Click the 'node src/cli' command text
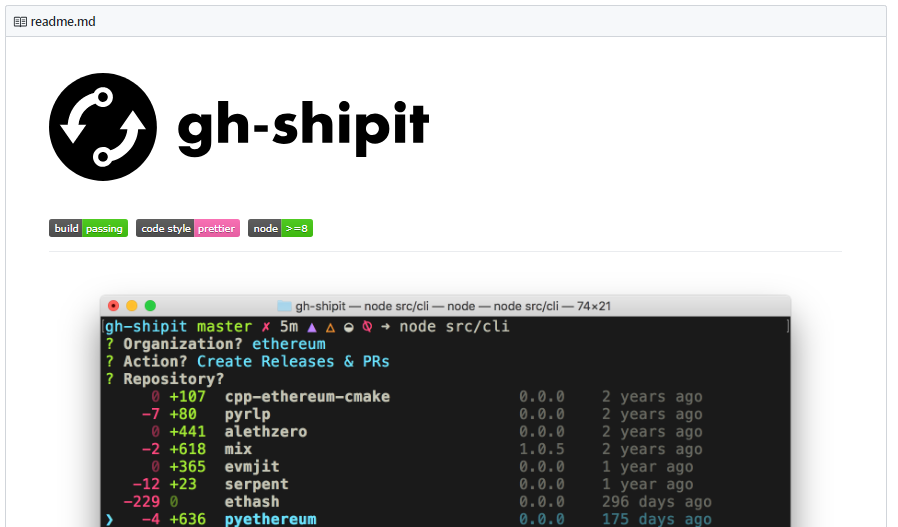 [x=454, y=327]
